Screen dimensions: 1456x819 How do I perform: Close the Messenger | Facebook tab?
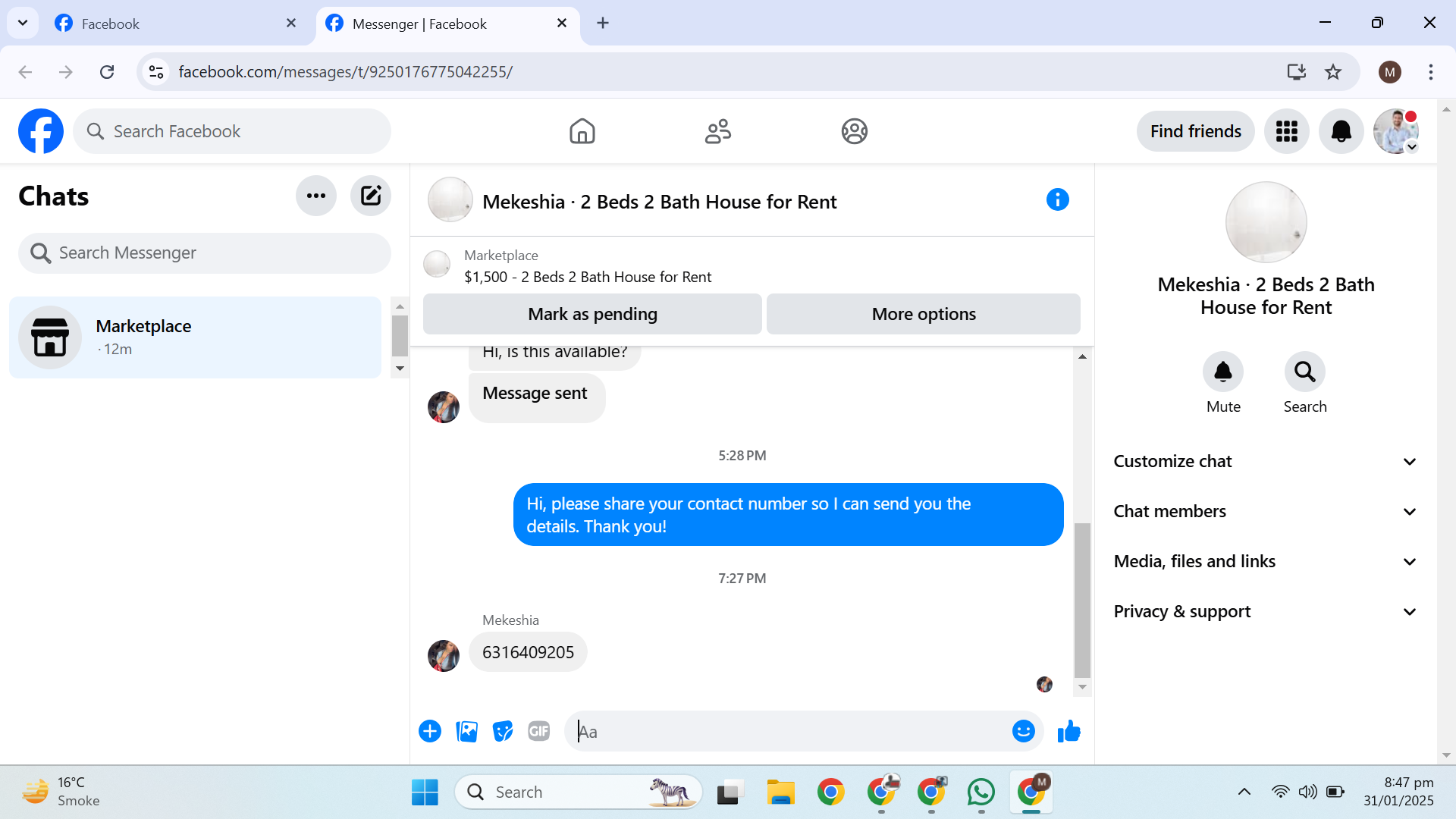tap(562, 24)
